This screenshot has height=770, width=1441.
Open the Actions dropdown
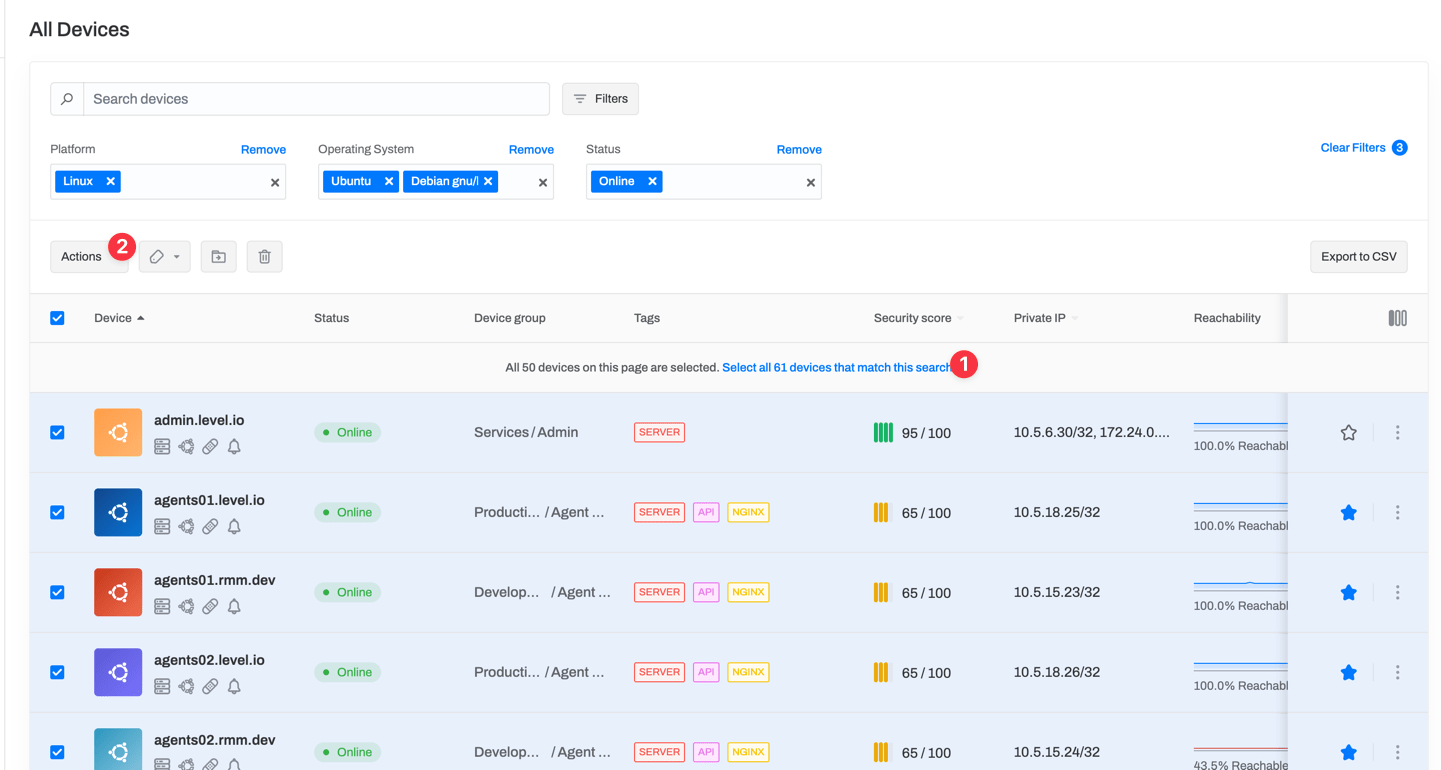pos(89,257)
